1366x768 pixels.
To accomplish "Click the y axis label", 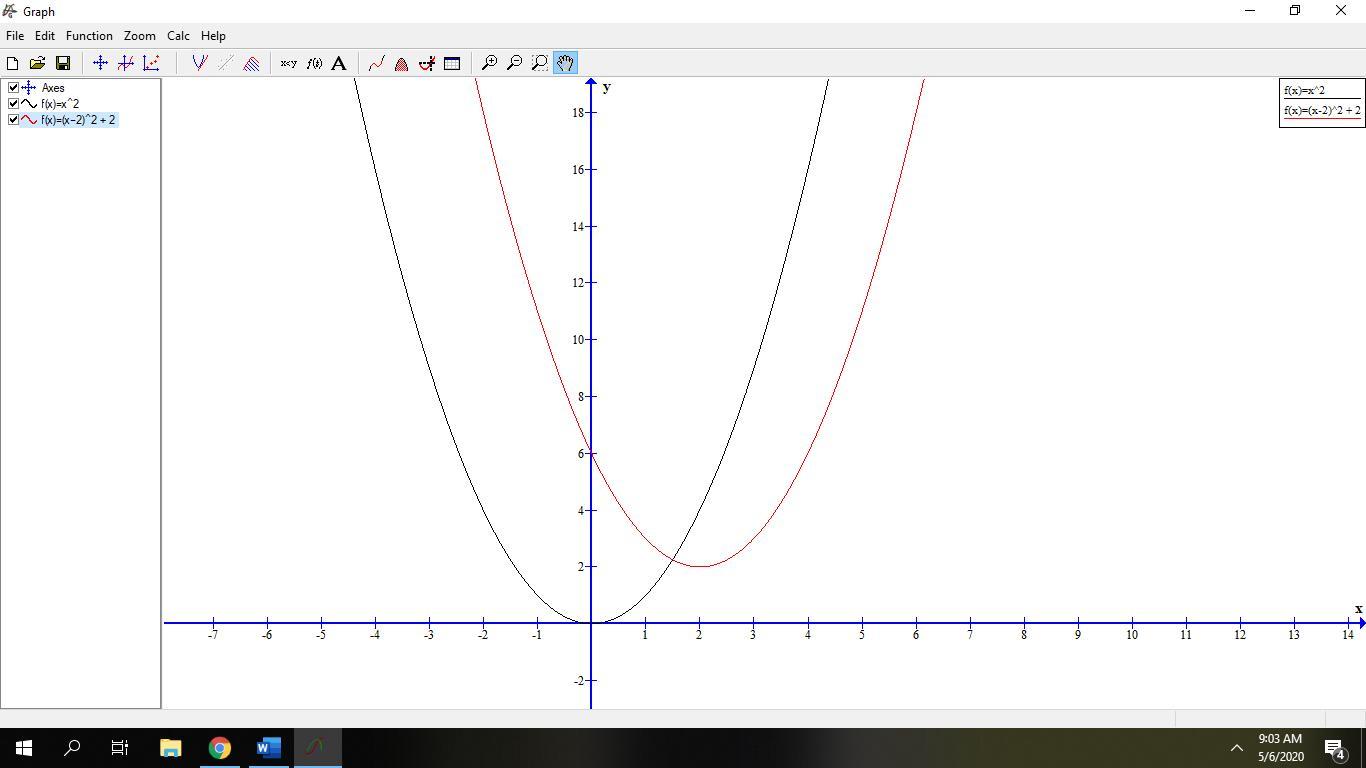I will tap(607, 87).
